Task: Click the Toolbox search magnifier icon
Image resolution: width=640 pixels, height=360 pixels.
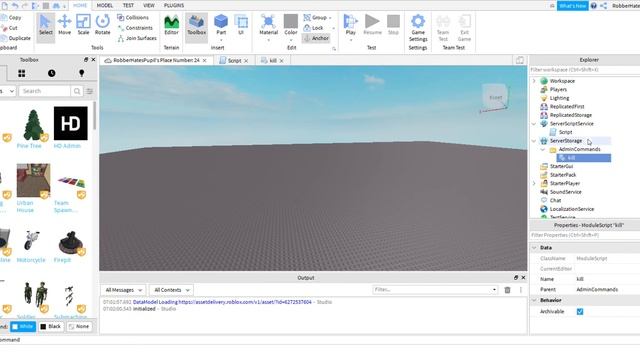Action: (77, 91)
